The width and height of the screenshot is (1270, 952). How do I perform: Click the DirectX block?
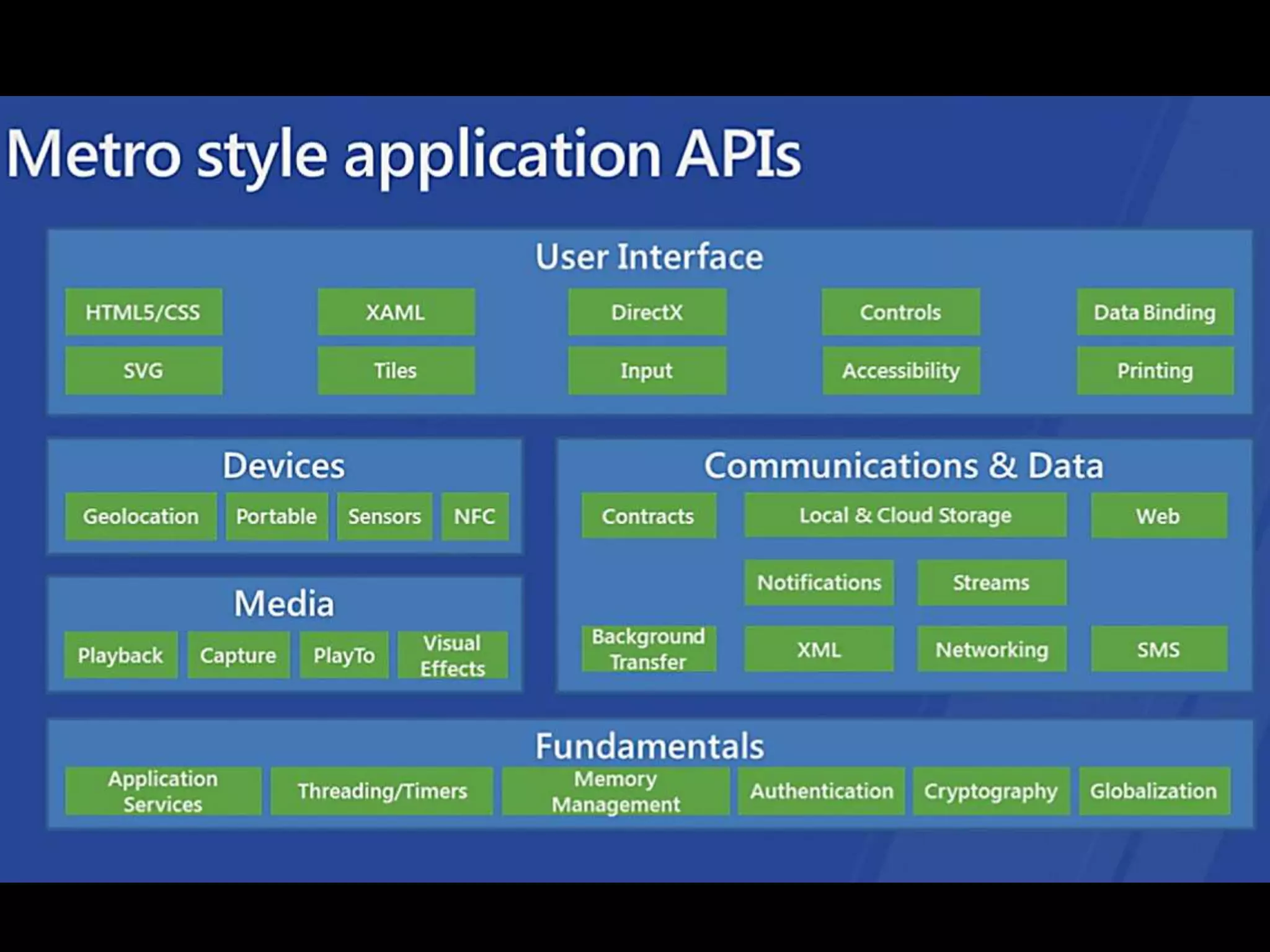coord(647,312)
